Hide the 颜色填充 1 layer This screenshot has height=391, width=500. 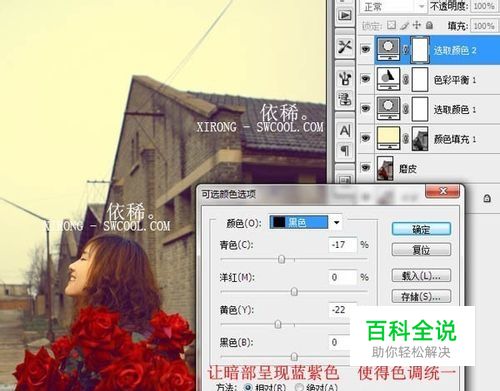(366, 138)
